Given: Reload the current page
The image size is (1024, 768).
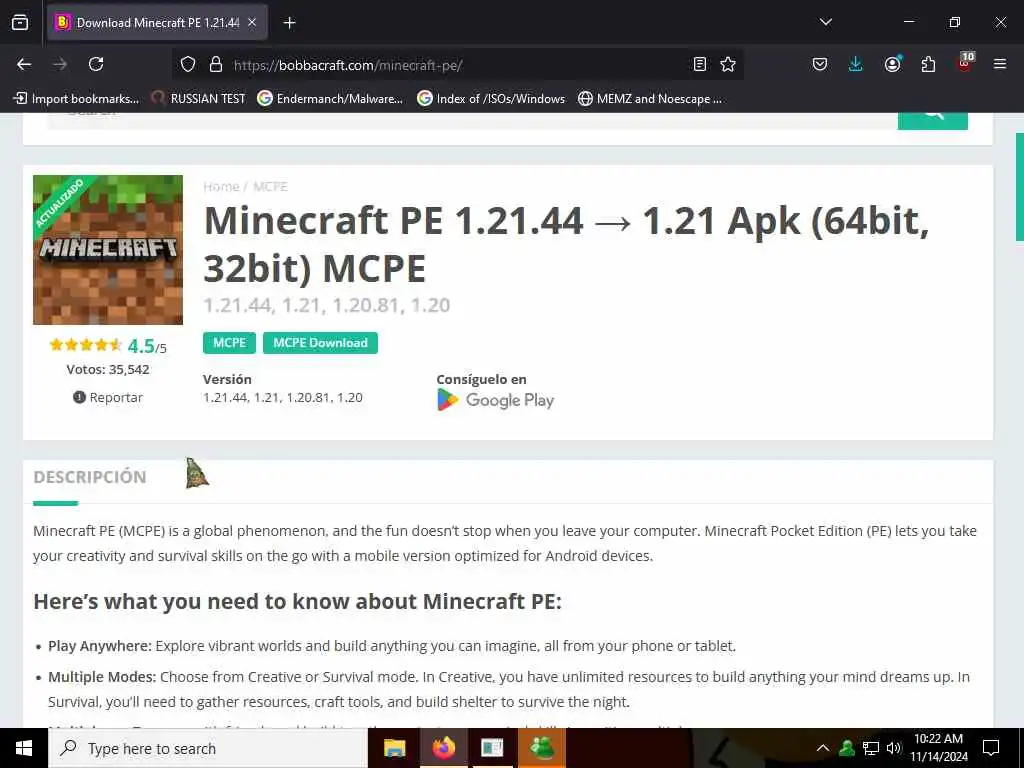Looking at the screenshot, I should [96, 64].
